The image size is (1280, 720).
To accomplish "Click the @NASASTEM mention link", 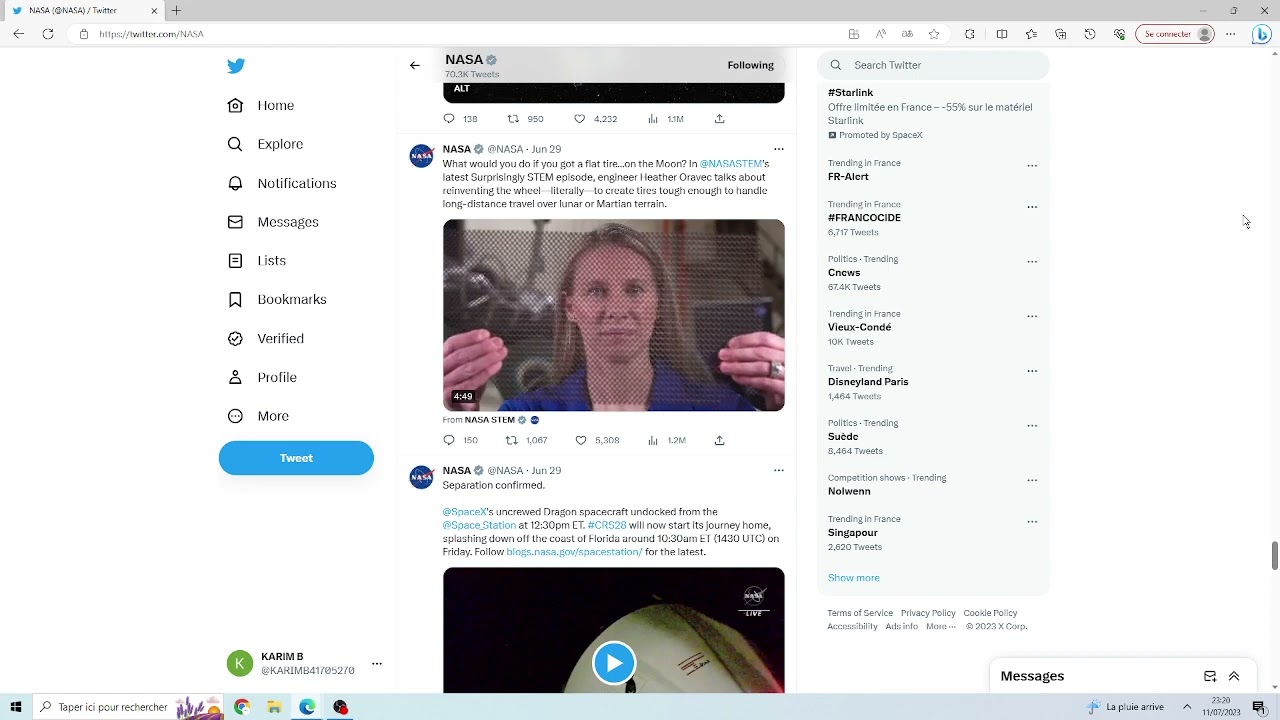I will [x=731, y=163].
